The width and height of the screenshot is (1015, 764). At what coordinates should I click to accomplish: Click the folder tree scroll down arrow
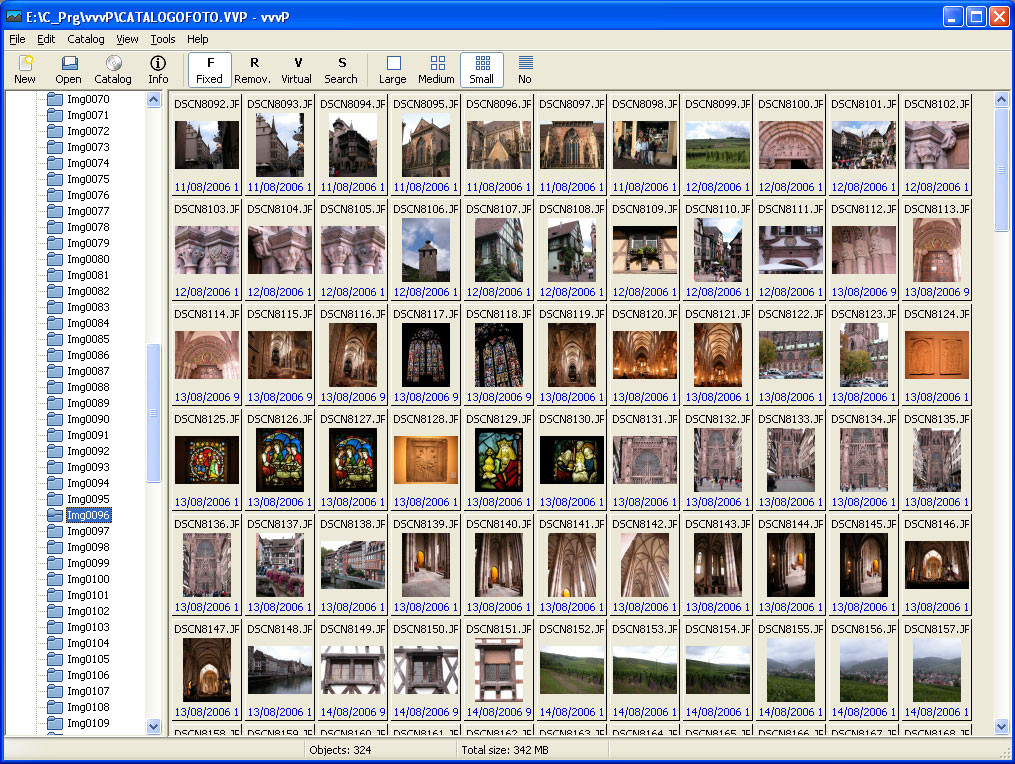(153, 726)
